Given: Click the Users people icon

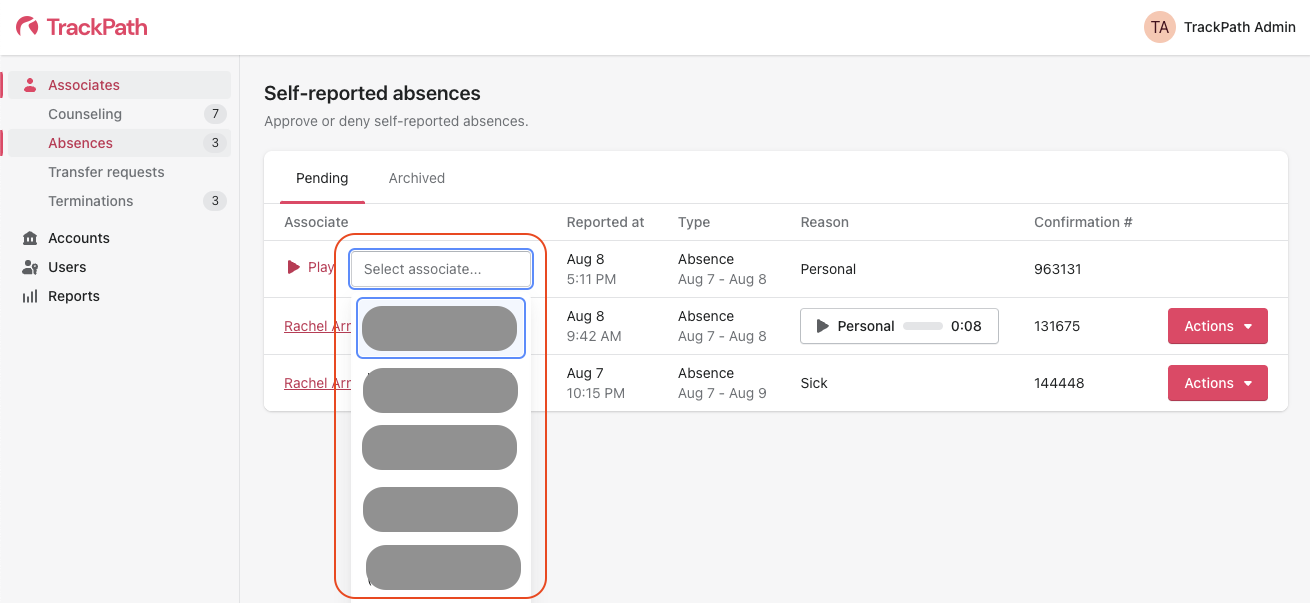Looking at the screenshot, I should tap(30, 267).
